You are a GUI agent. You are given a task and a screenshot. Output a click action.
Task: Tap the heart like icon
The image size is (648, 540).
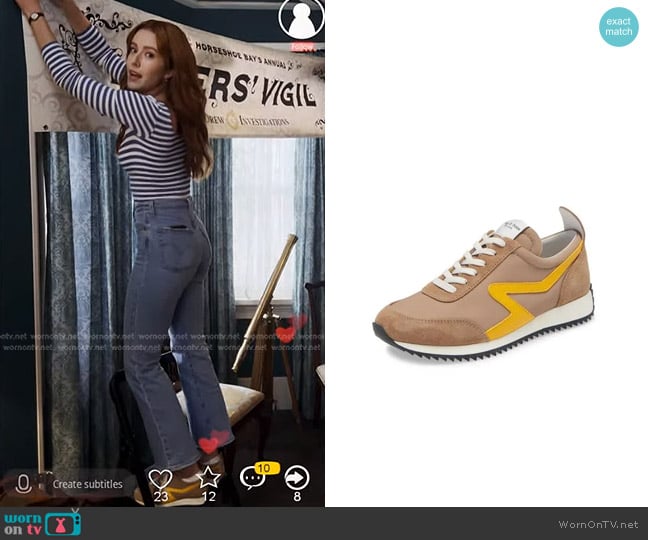(x=160, y=479)
